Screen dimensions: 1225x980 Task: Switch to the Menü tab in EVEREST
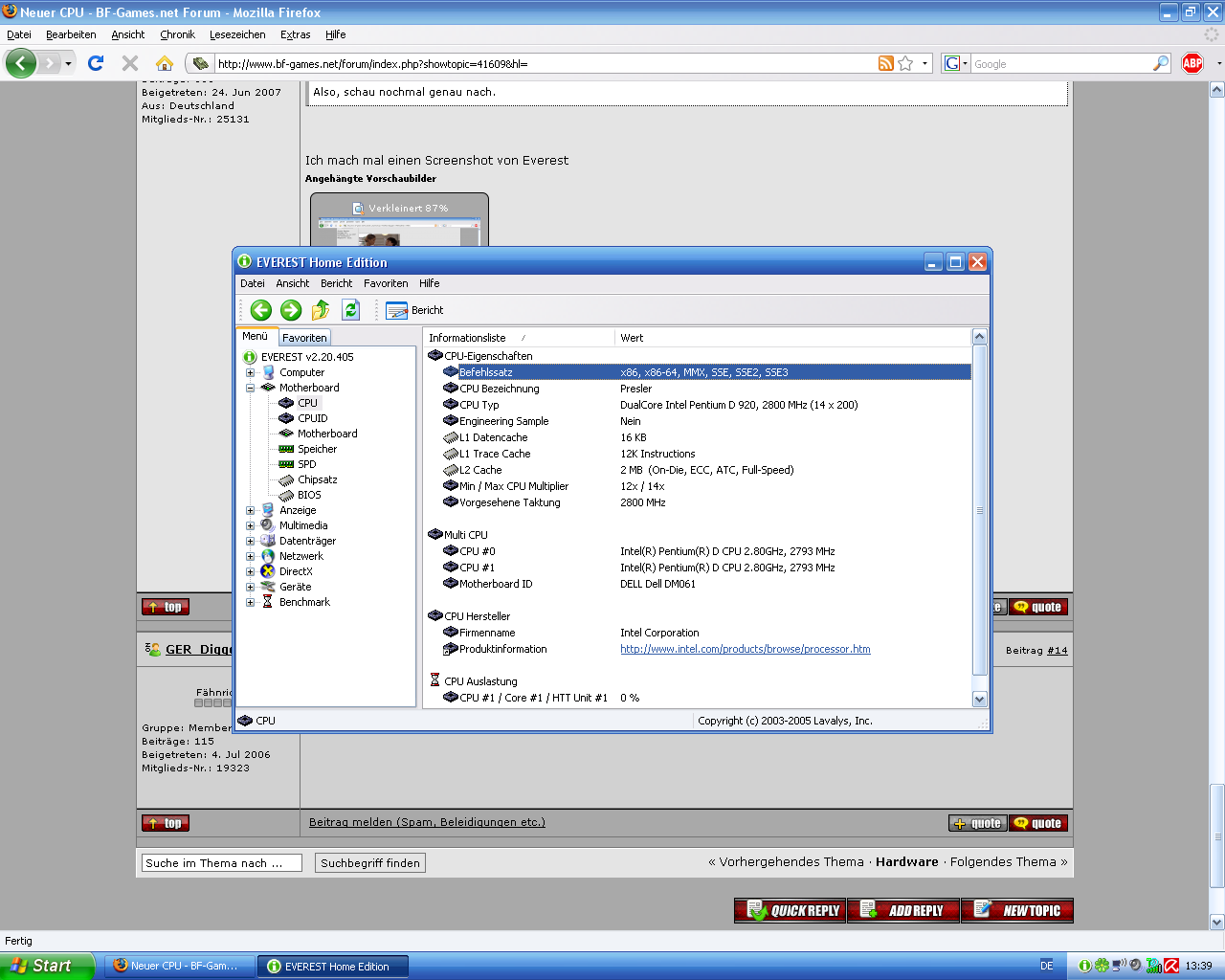pos(255,337)
